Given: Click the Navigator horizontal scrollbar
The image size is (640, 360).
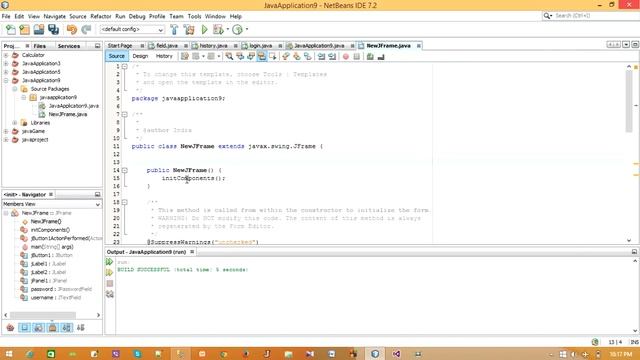Looking at the screenshot, I should [43, 315].
